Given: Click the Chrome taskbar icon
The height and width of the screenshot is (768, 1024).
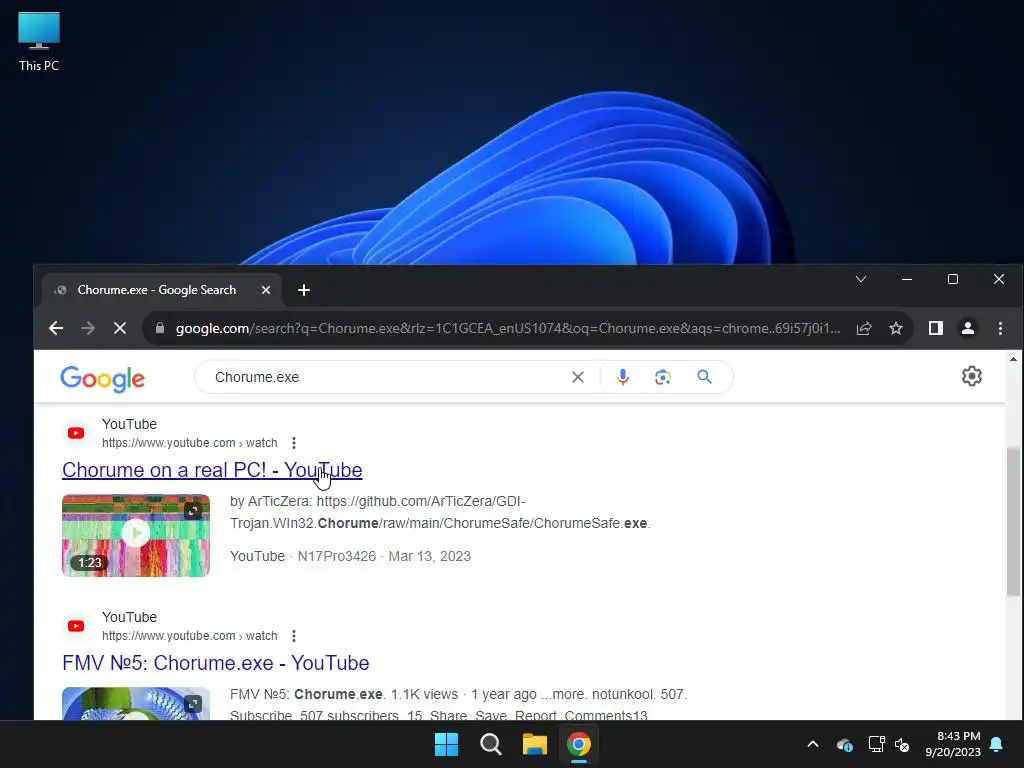Looking at the screenshot, I should (579, 744).
